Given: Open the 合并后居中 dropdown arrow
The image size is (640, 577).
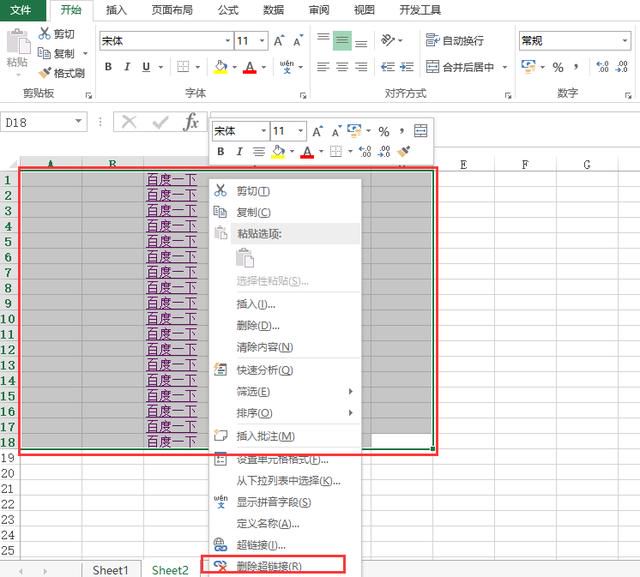Looking at the screenshot, I should point(505,67).
